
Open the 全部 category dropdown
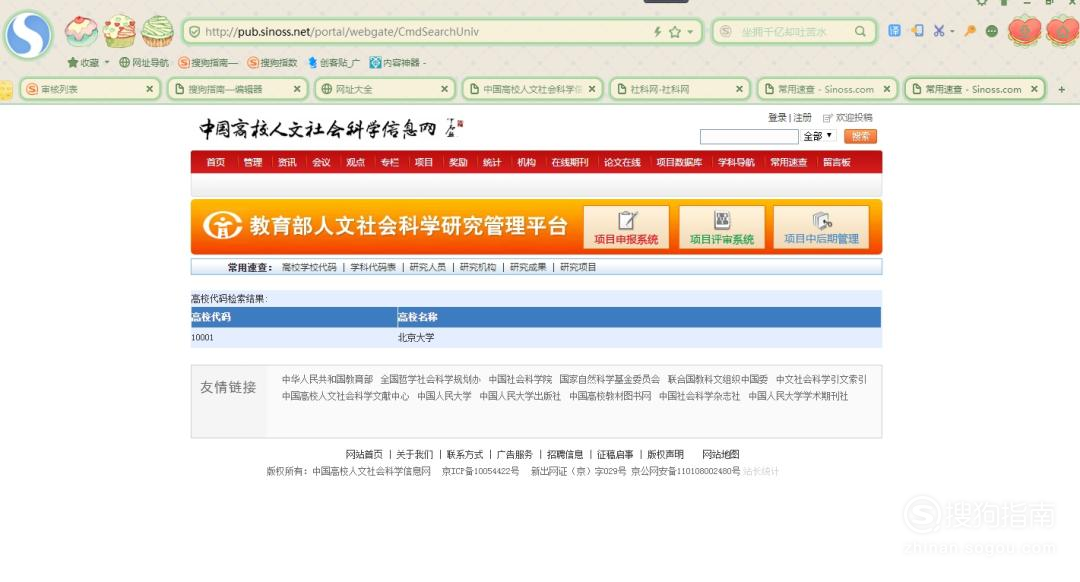coord(818,136)
